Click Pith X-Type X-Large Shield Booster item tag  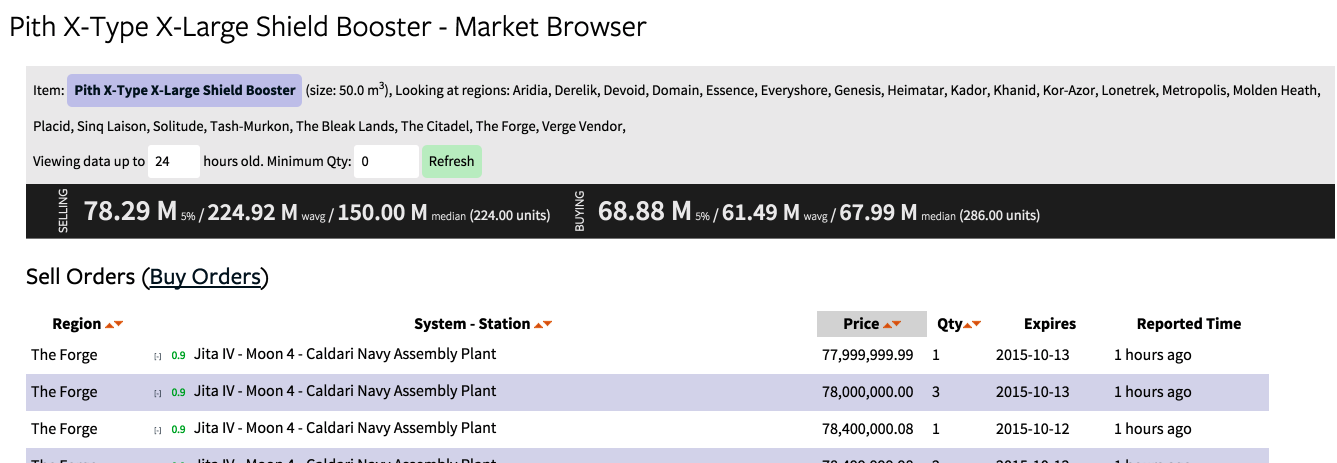pyautogui.click(x=185, y=90)
